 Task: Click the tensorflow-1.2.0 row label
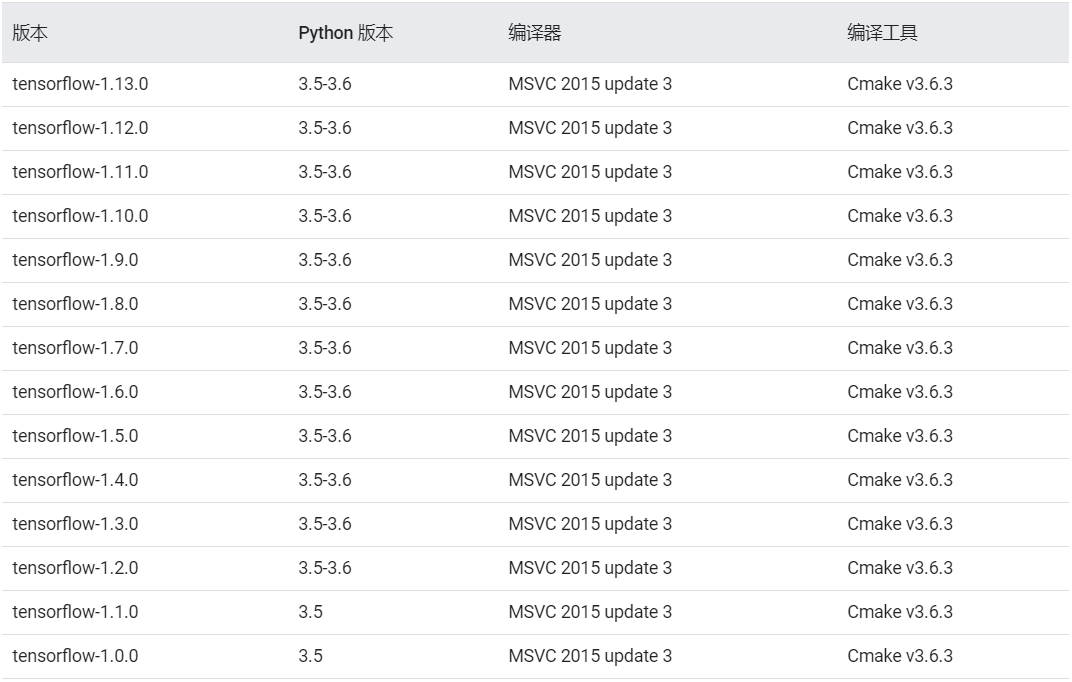point(75,568)
